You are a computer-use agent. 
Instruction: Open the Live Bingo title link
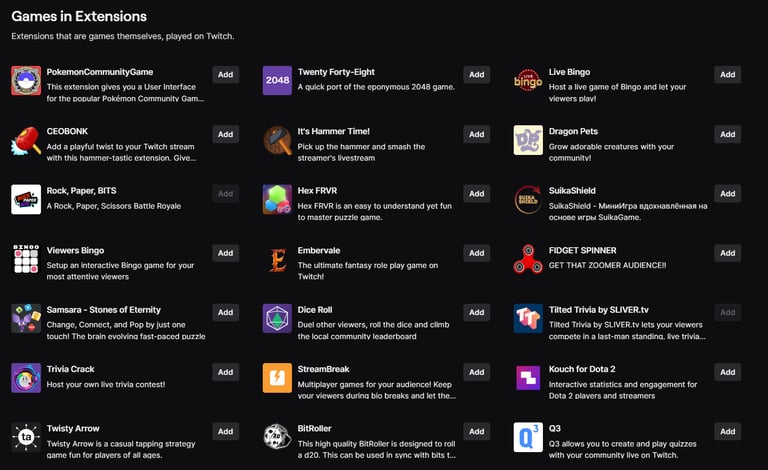(569, 72)
